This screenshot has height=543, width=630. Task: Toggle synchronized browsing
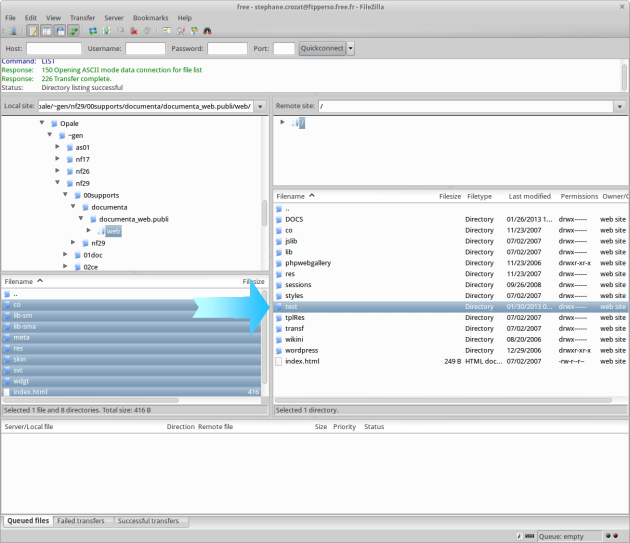[x=194, y=31]
